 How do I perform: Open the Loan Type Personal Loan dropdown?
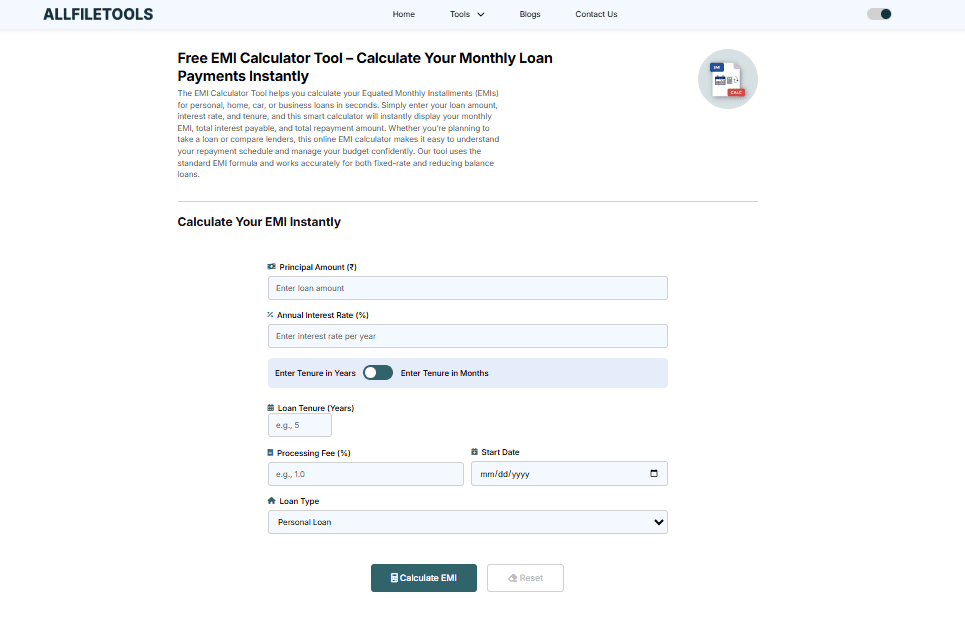click(x=467, y=522)
